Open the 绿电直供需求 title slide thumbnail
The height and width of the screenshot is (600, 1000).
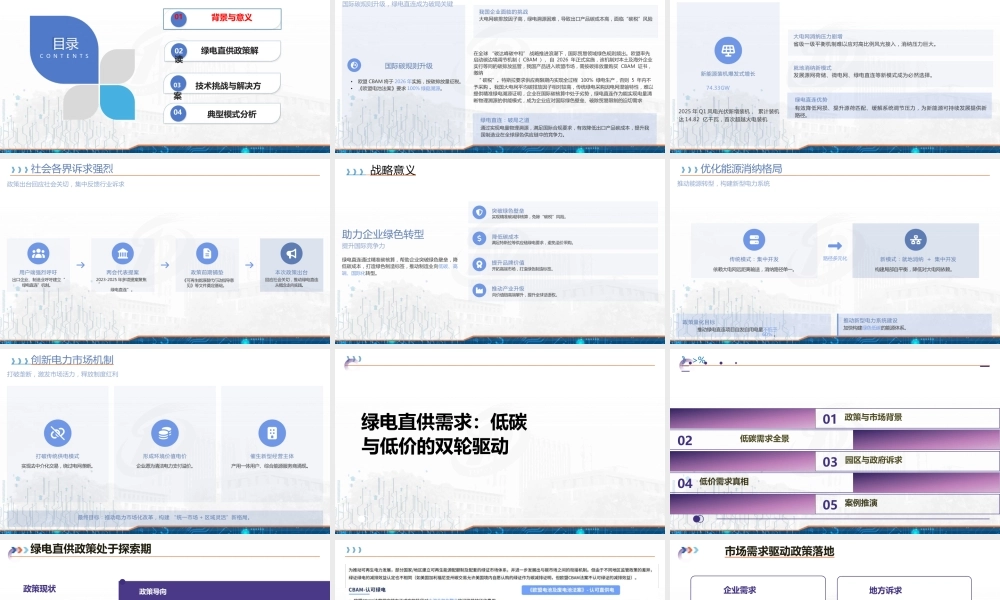(x=500, y=435)
